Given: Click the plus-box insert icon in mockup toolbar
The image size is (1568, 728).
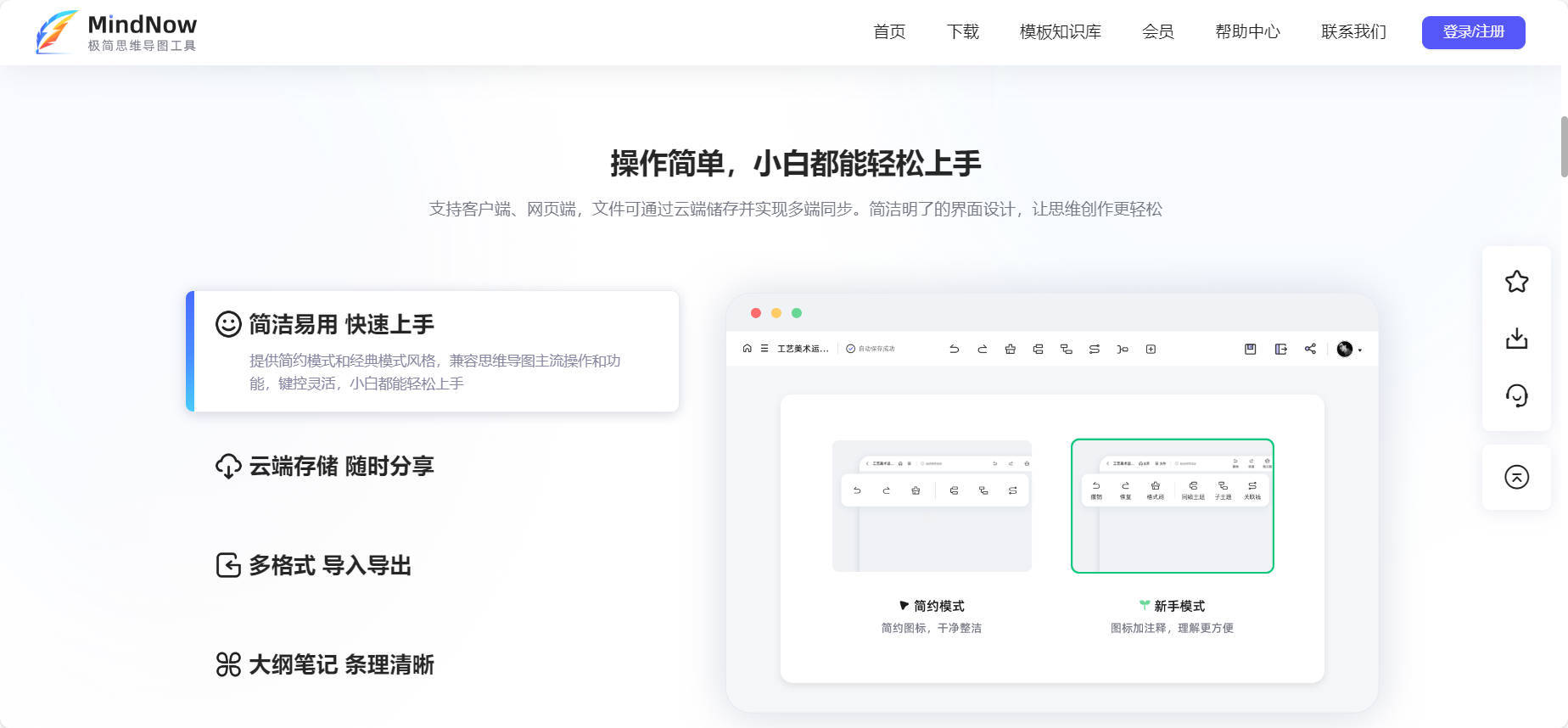Looking at the screenshot, I should [x=1151, y=349].
